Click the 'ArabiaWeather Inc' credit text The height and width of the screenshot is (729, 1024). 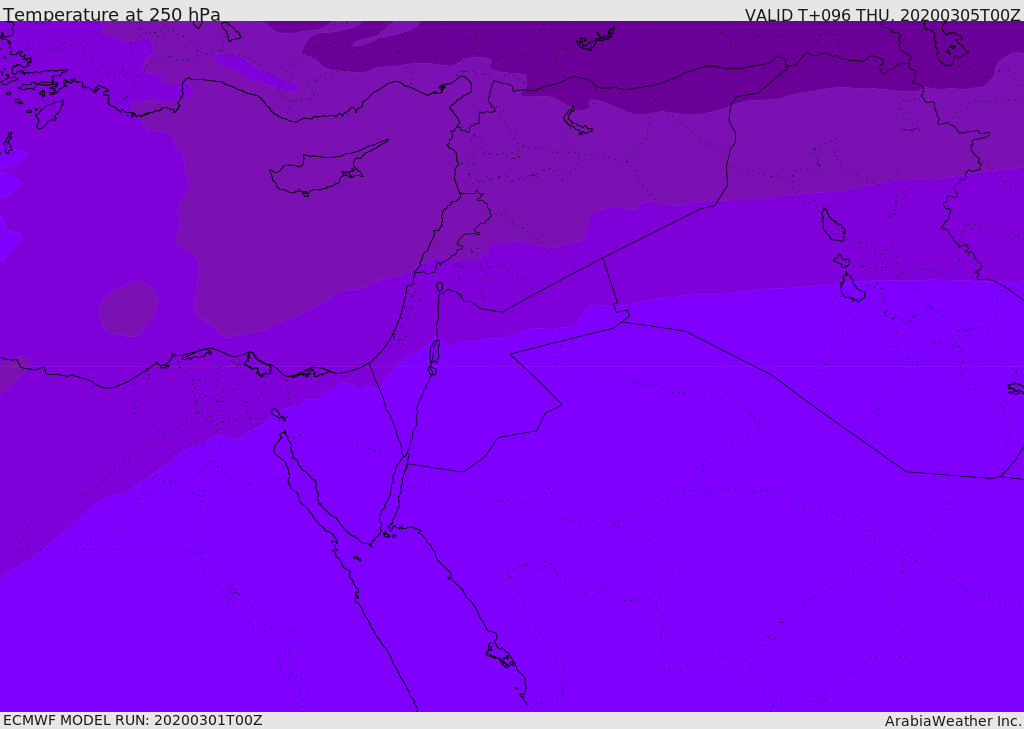click(x=952, y=721)
